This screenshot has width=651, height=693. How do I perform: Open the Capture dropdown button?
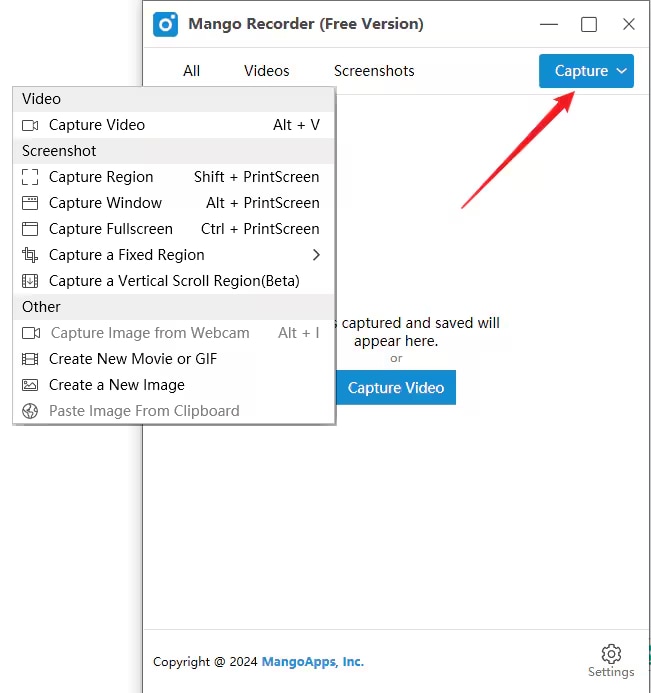tap(586, 71)
